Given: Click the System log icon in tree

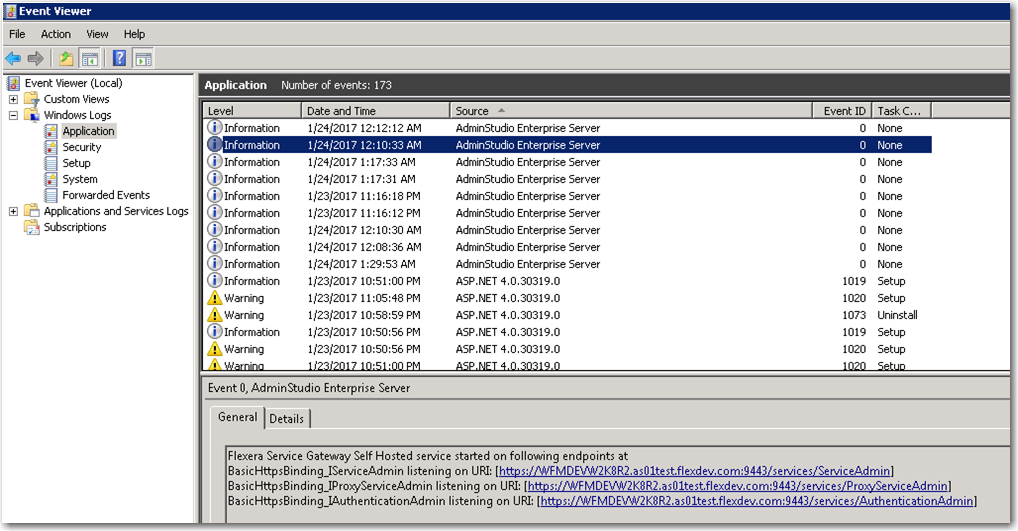Looking at the screenshot, I should (51, 179).
